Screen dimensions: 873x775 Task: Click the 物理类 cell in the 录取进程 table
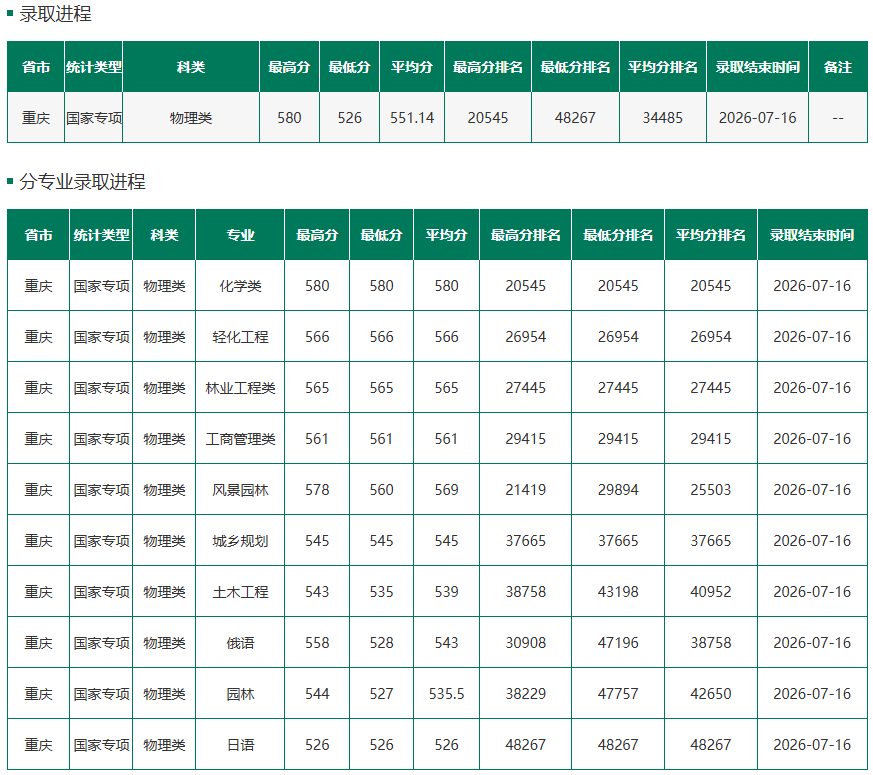190,118
